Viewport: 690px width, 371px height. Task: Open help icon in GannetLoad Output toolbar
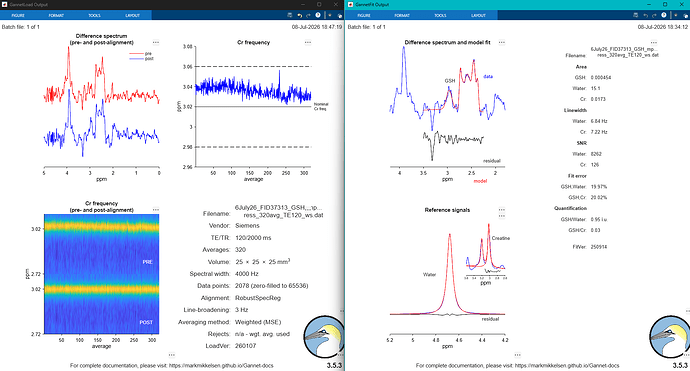point(318,15)
